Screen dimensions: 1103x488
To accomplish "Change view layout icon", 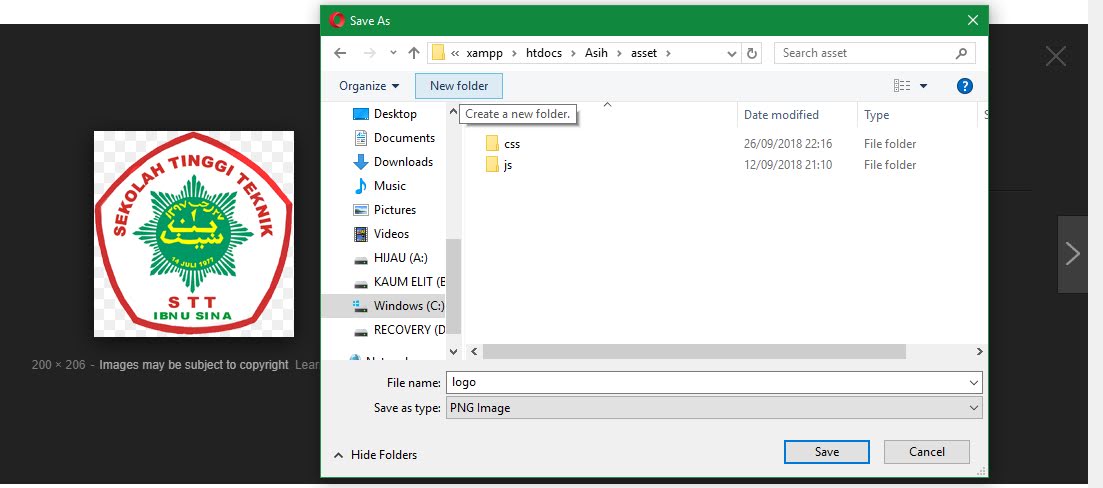I will pos(902,86).
